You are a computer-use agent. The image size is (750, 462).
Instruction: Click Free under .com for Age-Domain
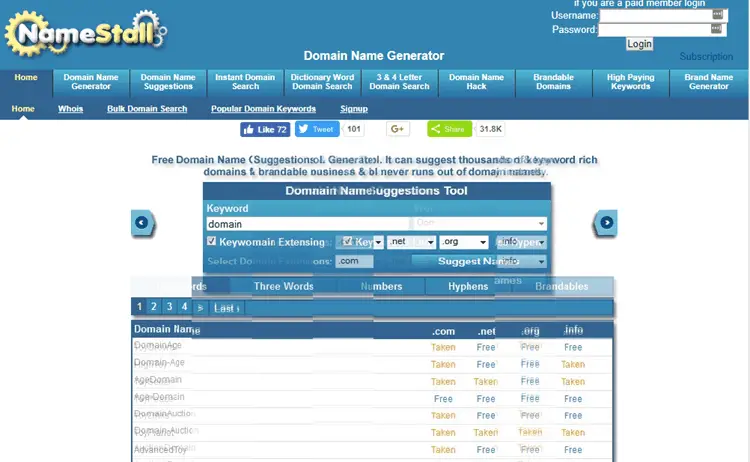(443, 399)
